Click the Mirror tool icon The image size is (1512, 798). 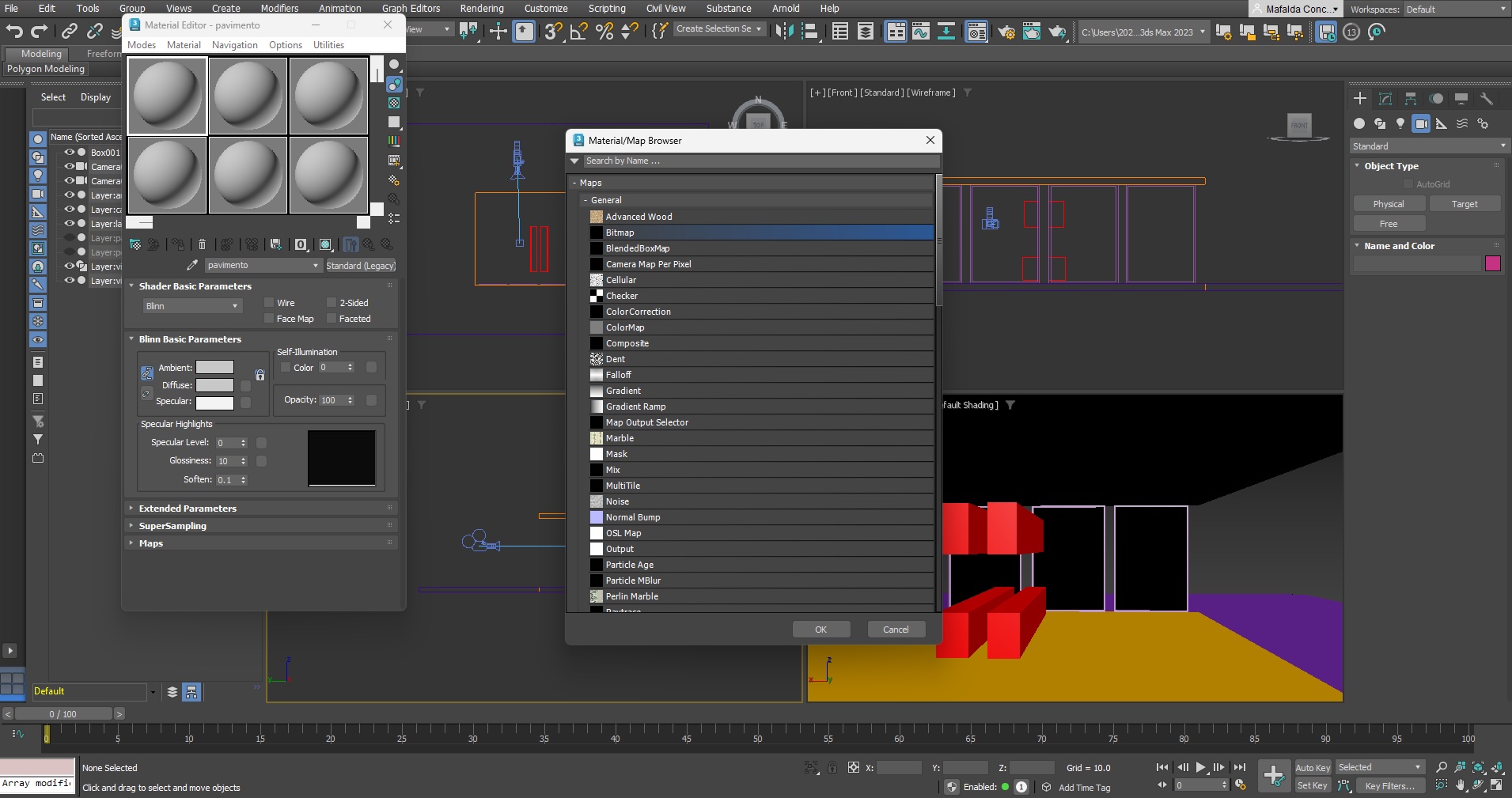(784, 32)
